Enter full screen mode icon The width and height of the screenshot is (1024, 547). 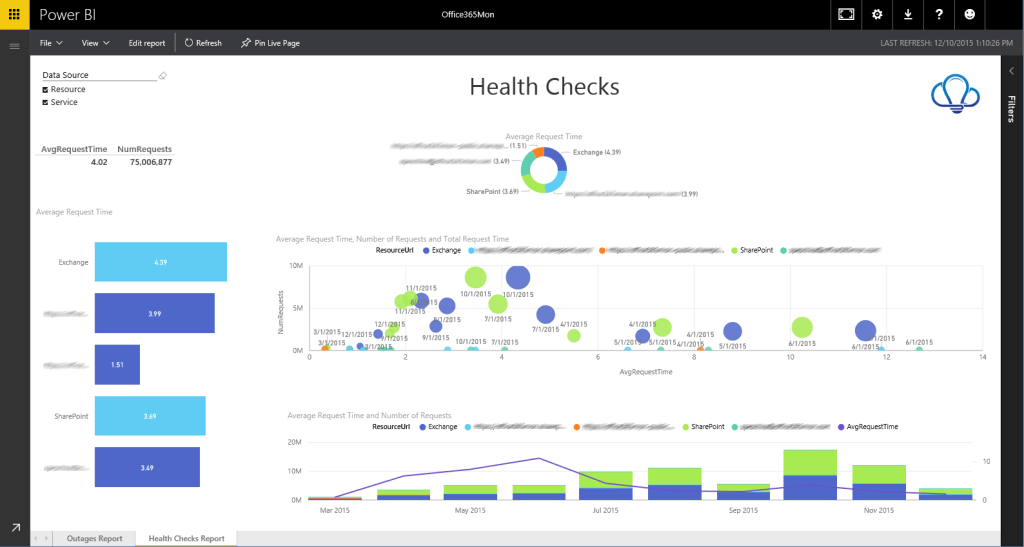pyautogui.click(x=846, y=14)
